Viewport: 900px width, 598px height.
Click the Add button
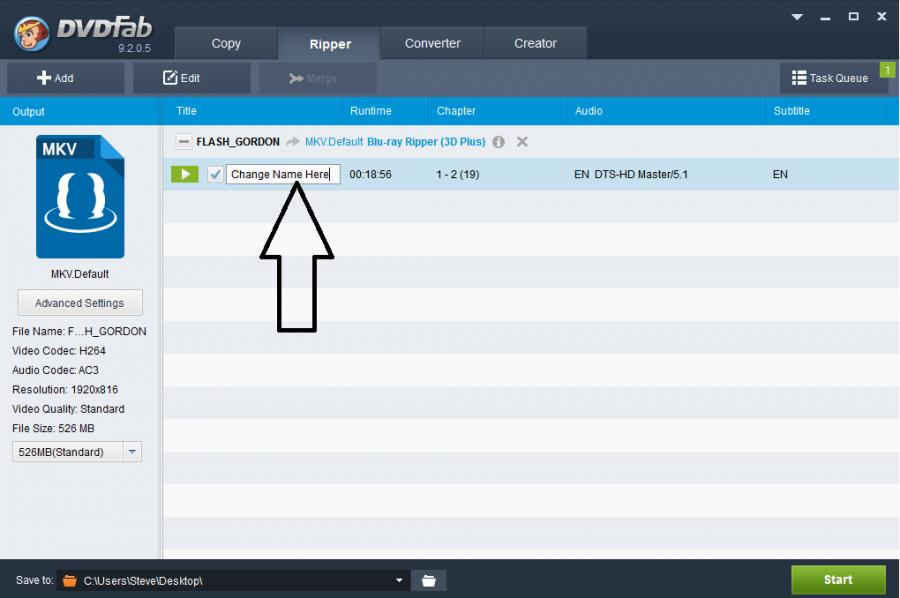click(x=65, y=78)
